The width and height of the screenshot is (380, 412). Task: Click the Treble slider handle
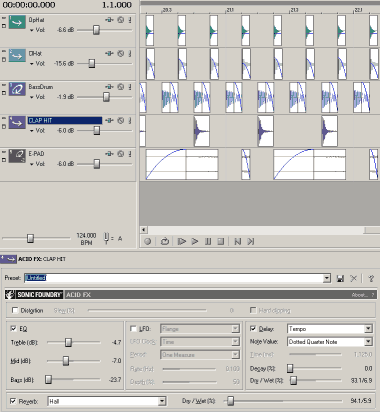pyautogui.click(x=68, y=342)
